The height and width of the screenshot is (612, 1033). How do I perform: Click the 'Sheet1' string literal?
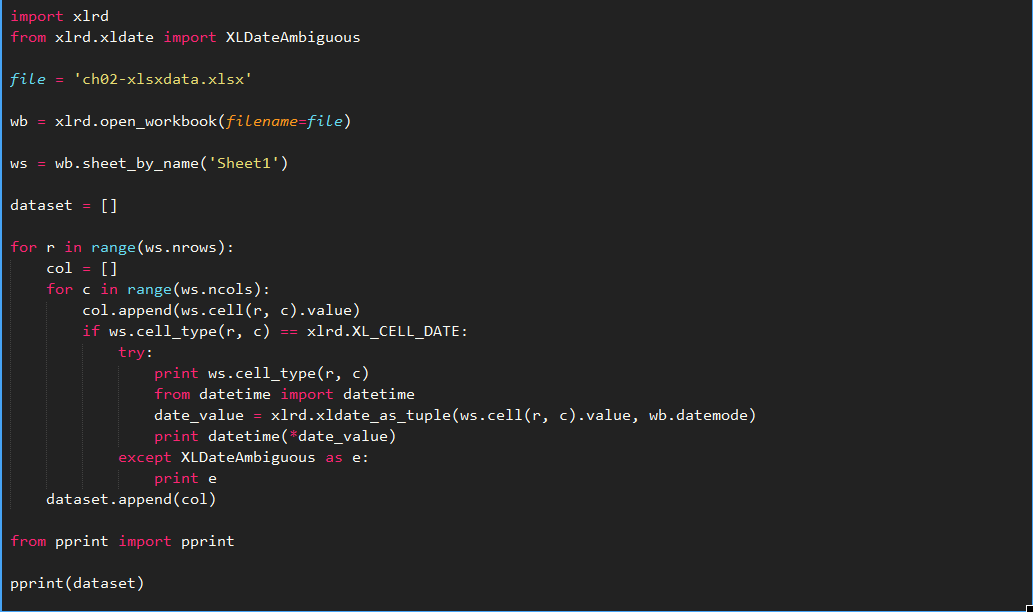244,163
